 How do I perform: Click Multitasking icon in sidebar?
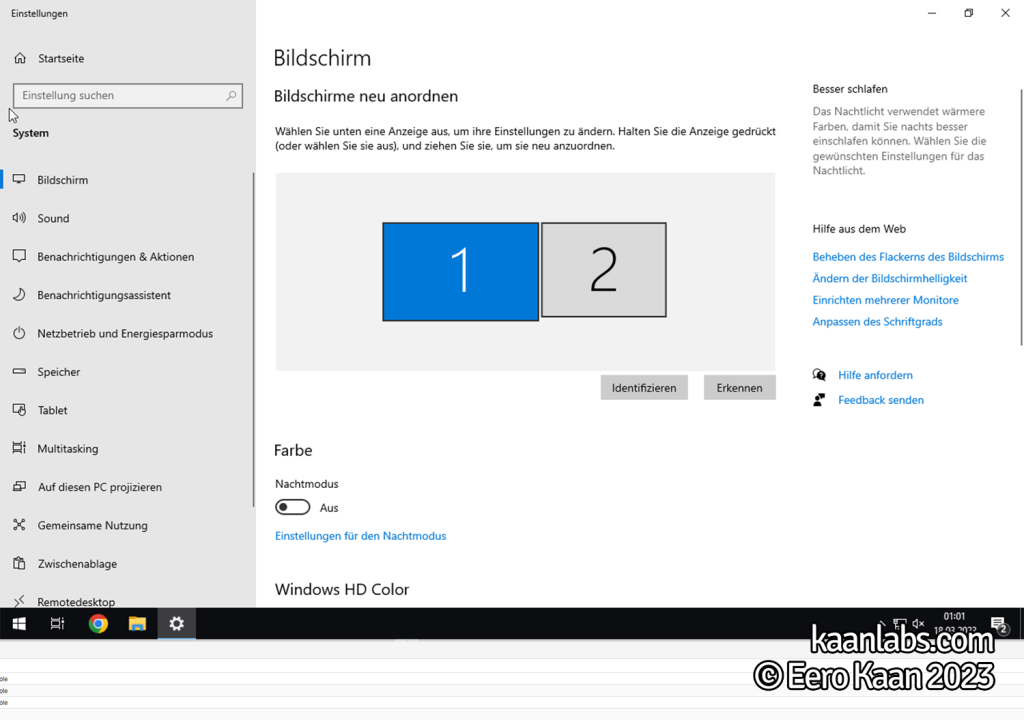20,448
